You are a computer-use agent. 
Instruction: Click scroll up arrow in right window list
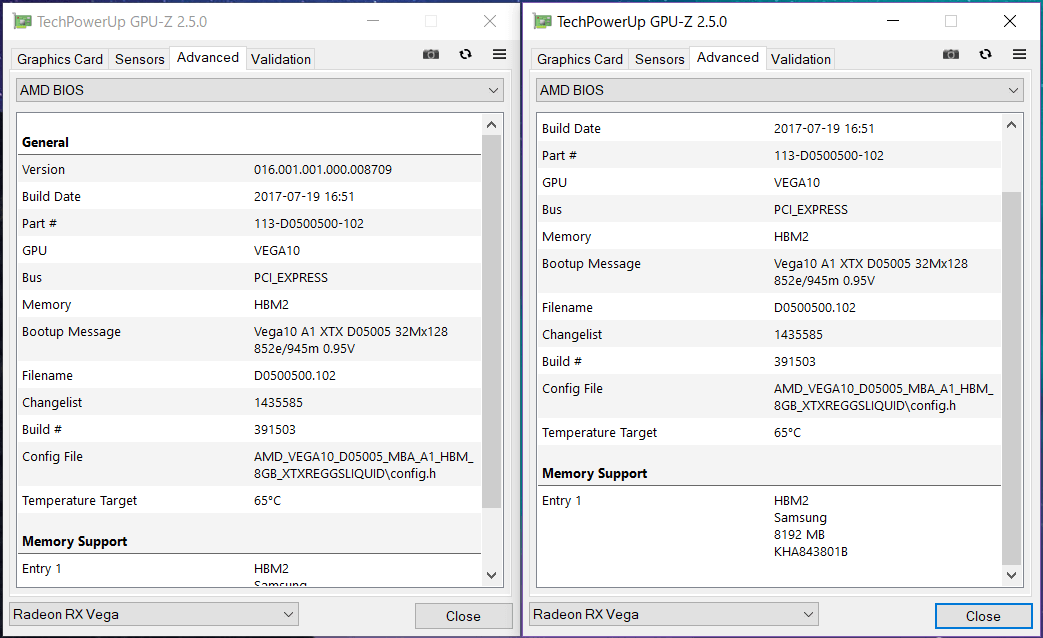[x=1012, y=125]
